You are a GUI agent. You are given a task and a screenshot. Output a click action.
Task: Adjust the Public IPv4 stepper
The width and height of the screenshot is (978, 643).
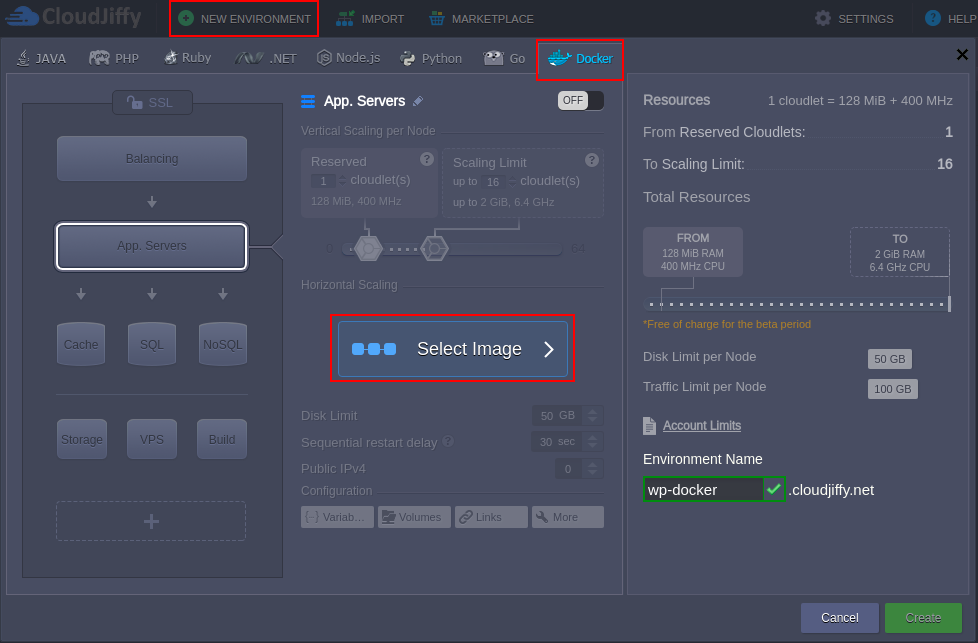593,468
